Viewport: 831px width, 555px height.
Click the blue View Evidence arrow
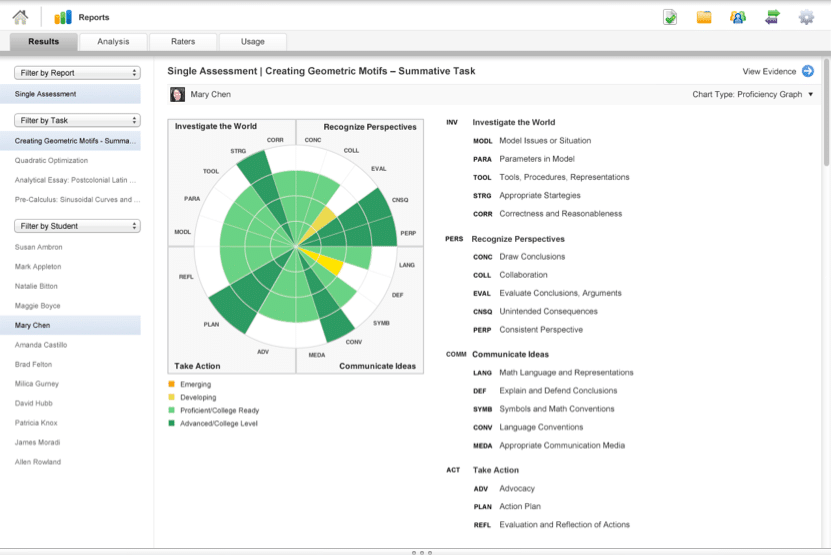tap(808, 71)
